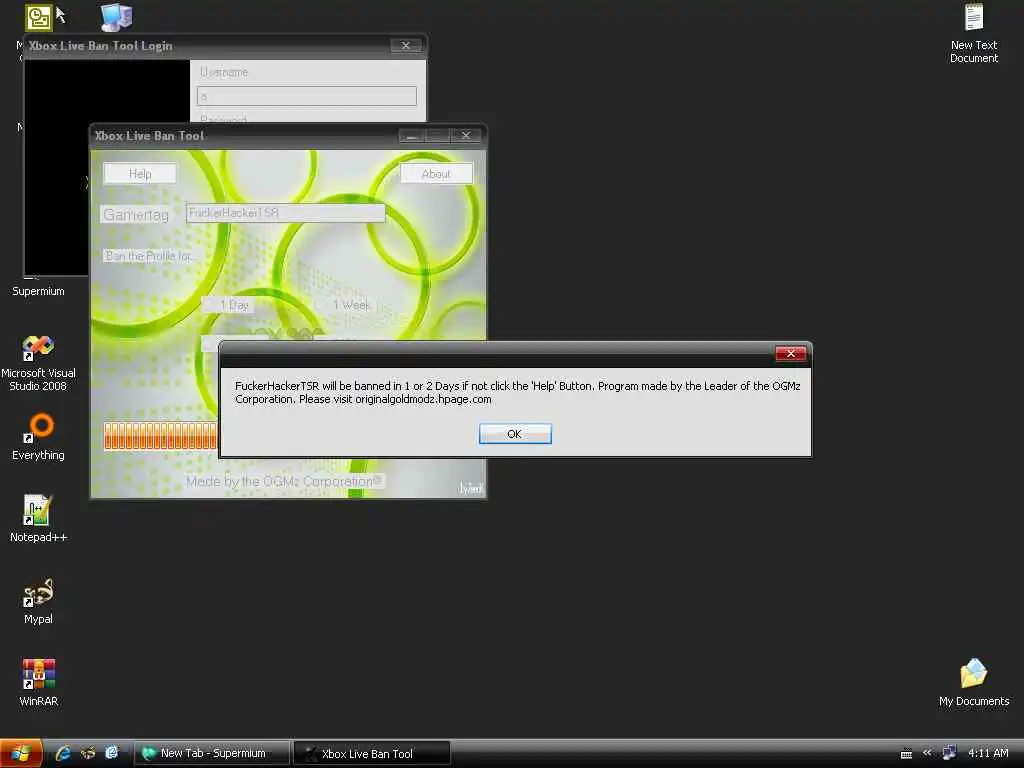The width and height of the screenshot is (1024, 768).
Task: Click the 4:11 AM clock
Action: coord(988,753)
